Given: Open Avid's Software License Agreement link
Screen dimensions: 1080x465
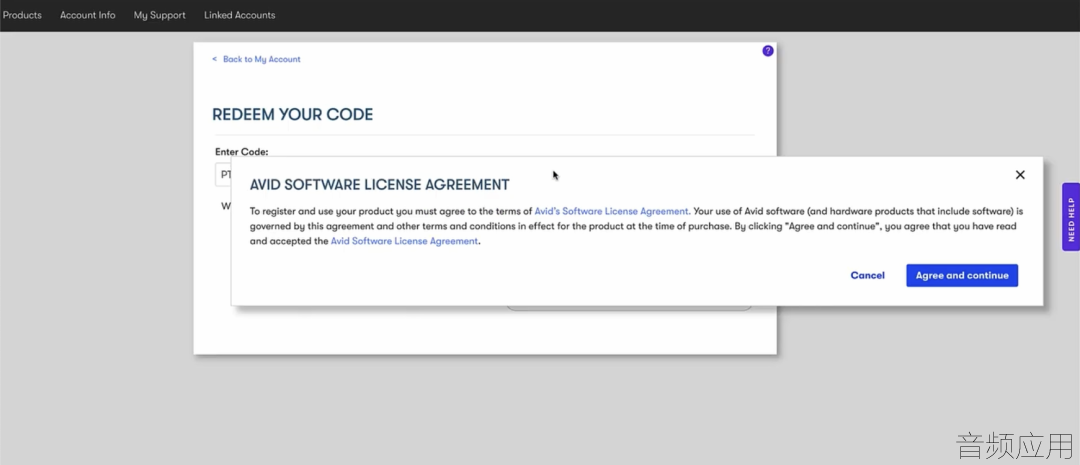Looking at the screenshot, I should [612, 211].
